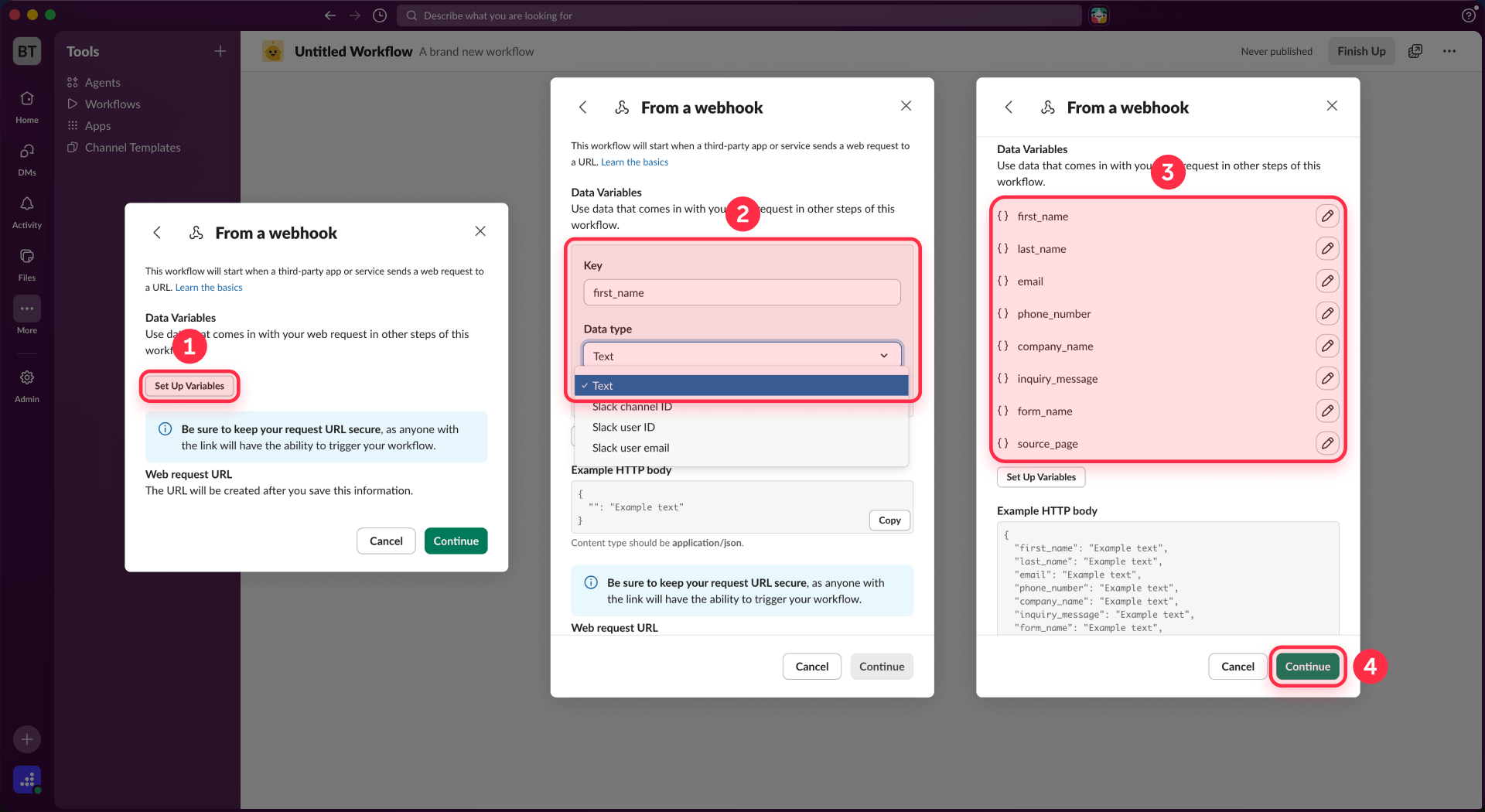This screenshot has height=812, width=1485.
Task: Open the workflow more options ellipsis
Action: tap(1449, 51)
